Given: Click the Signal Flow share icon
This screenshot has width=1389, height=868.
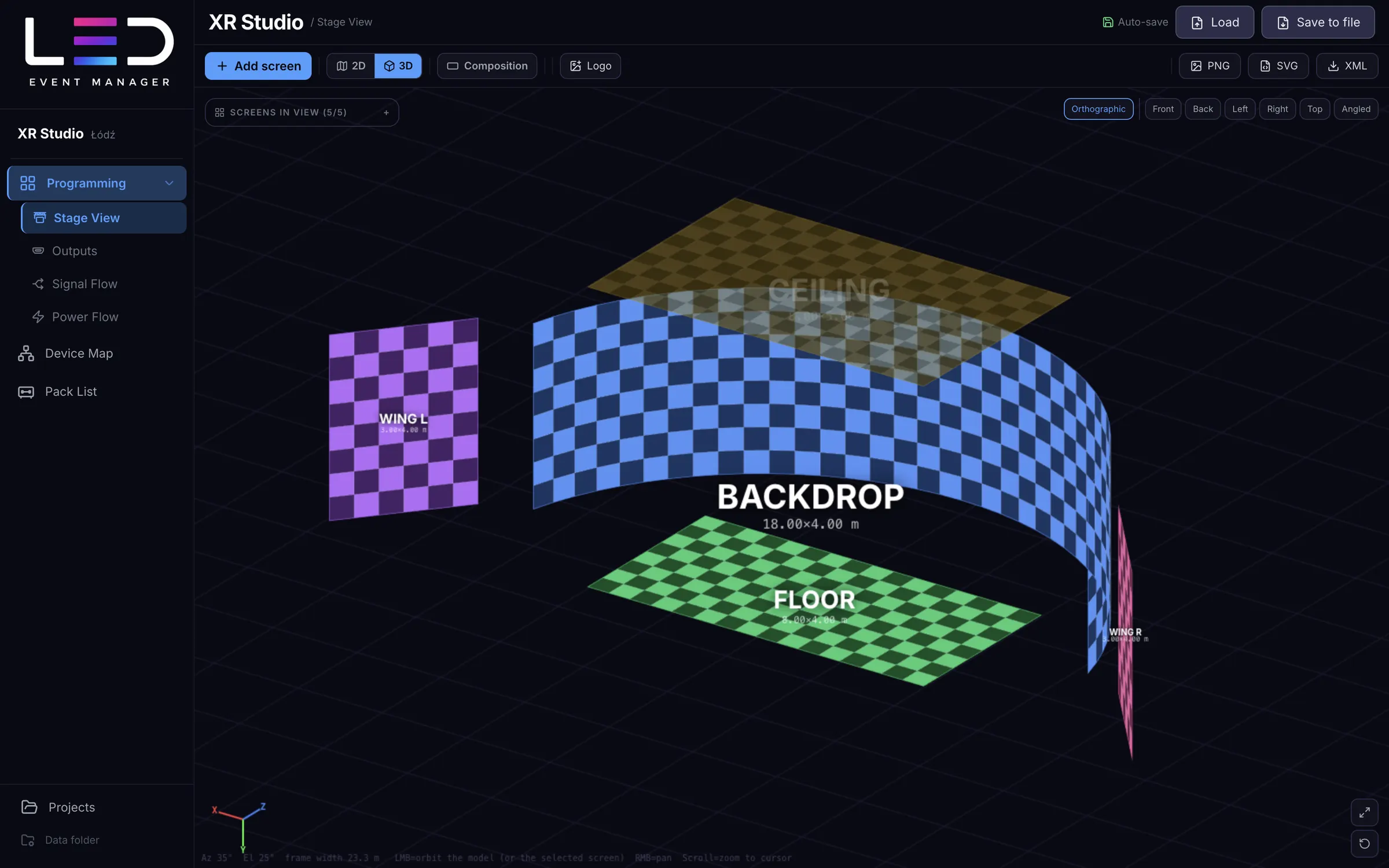Looking at the screenshot, I should point(38,284).
